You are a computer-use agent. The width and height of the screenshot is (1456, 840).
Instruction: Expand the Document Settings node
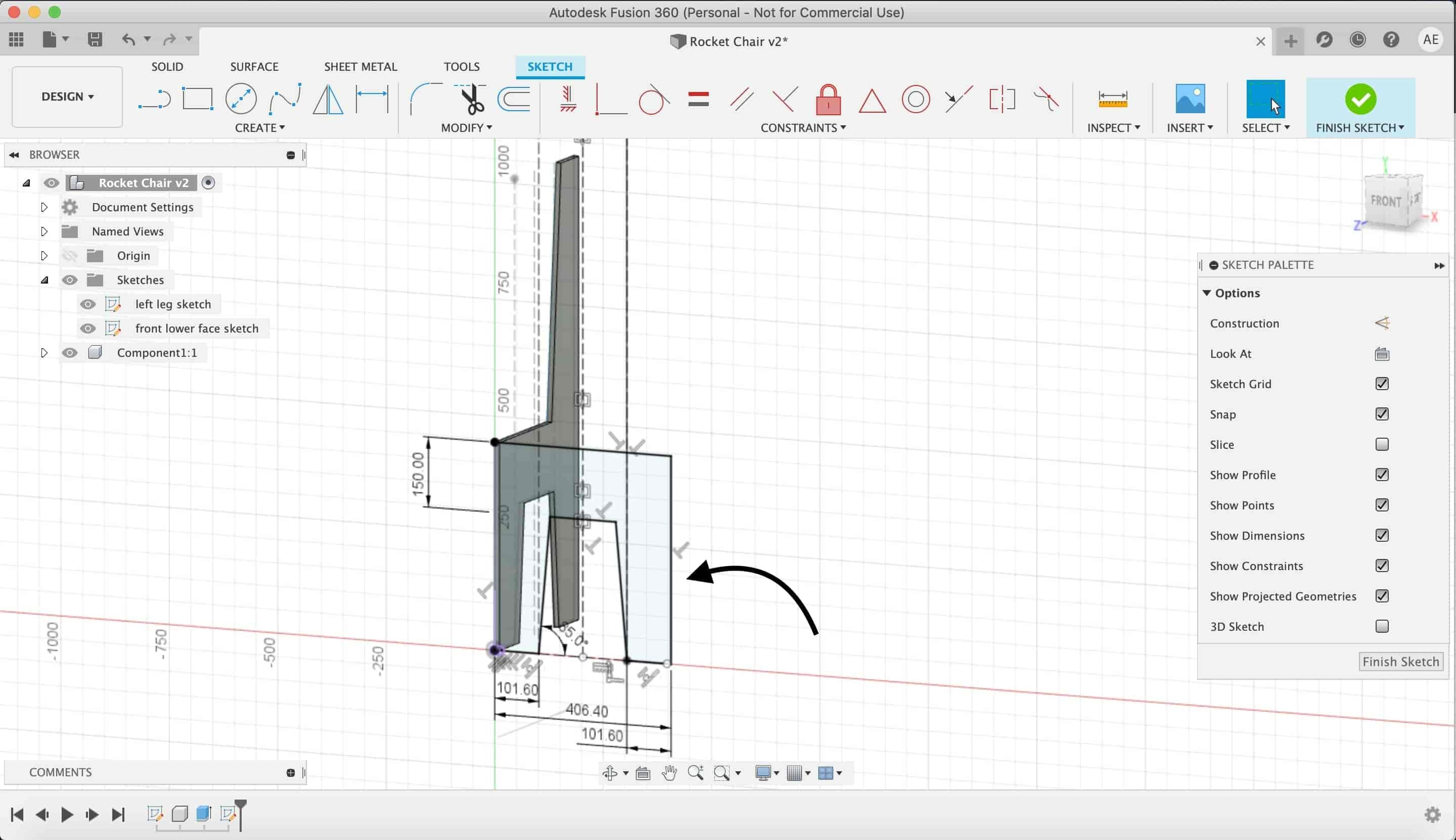pyautogui.click(x=44, y=207)
